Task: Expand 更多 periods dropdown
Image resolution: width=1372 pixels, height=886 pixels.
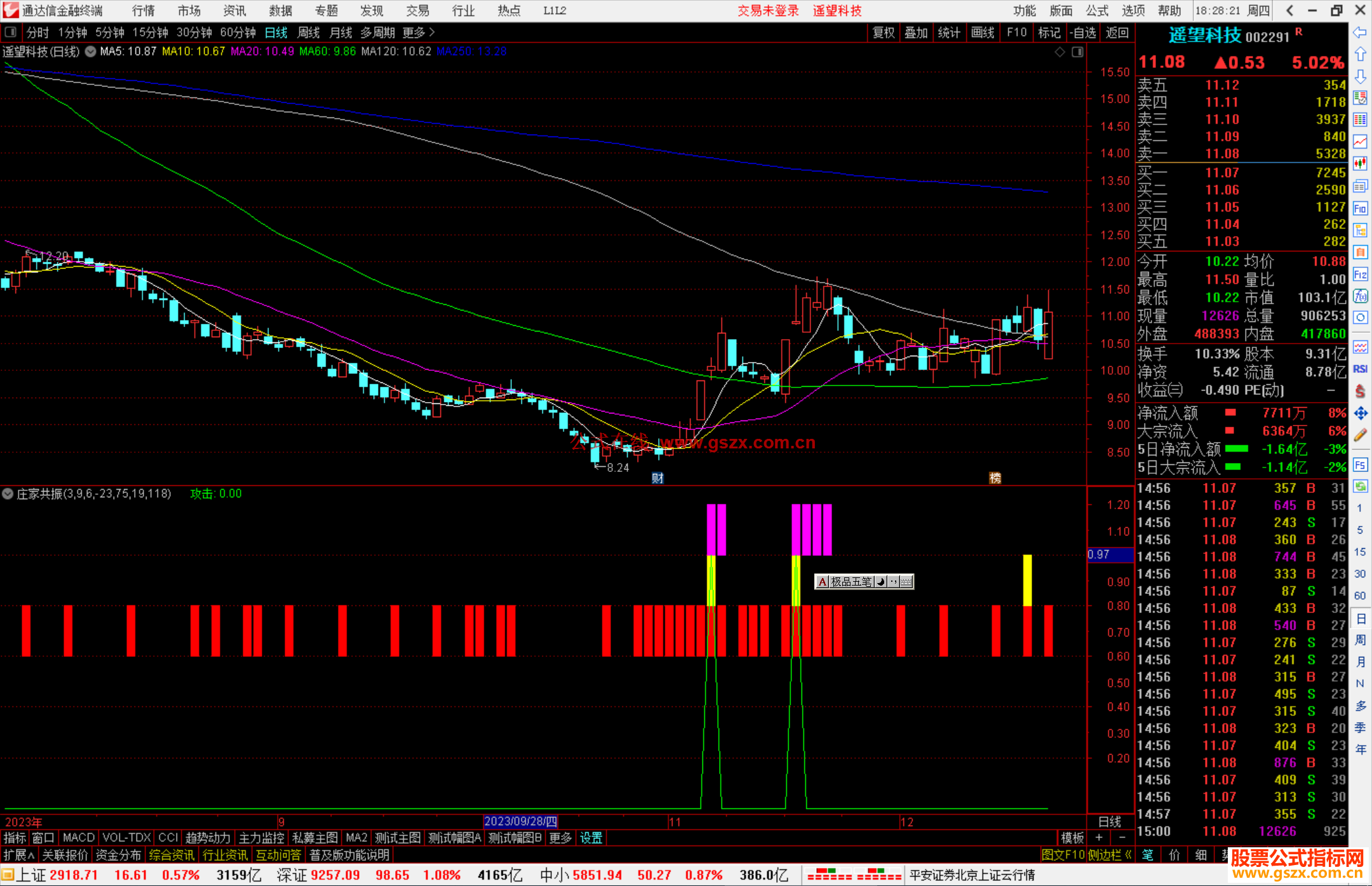Action: click(x=419, y=32)
